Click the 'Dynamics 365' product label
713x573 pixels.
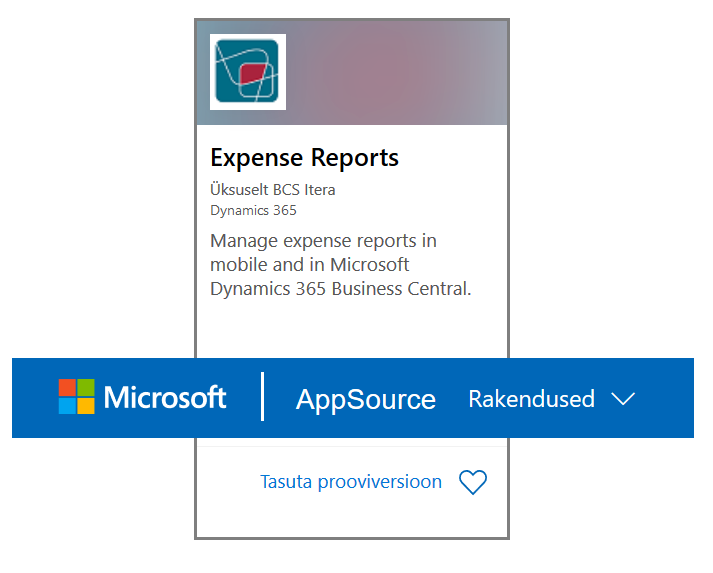[x=253, y=211]
